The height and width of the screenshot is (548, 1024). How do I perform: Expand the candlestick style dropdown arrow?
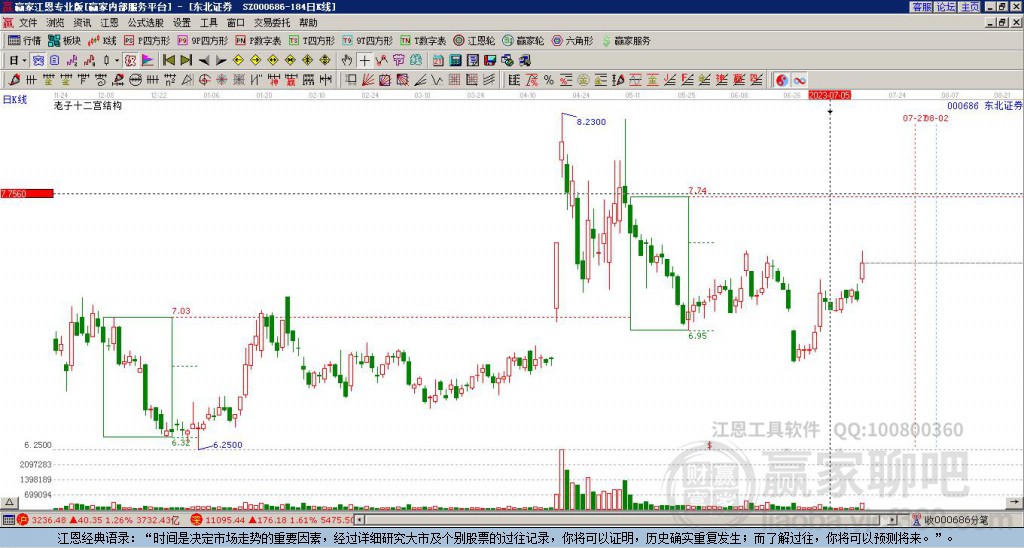click(x=117, y=61)
